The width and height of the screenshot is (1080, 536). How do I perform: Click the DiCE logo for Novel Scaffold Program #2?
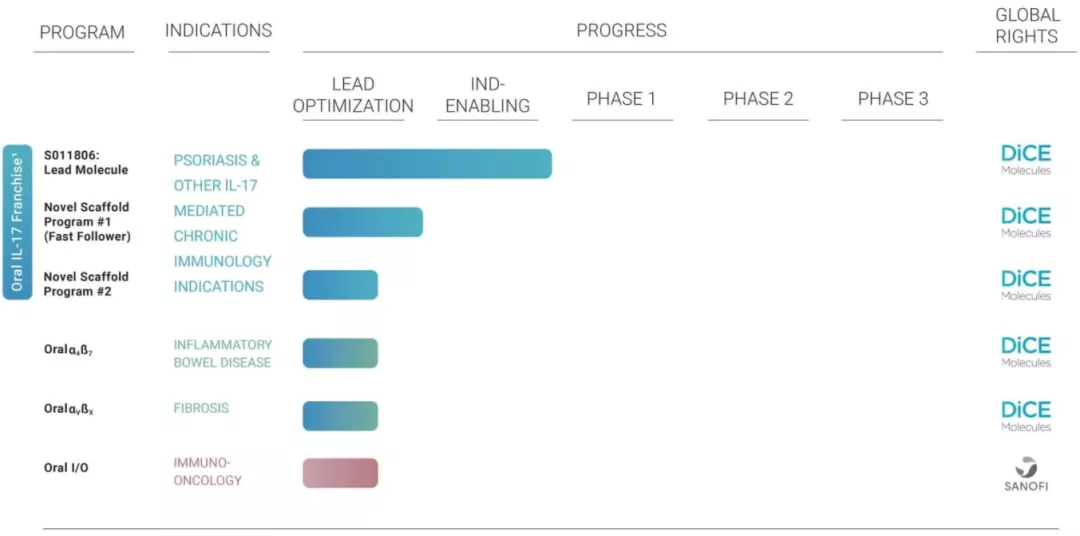point(1026,285)
